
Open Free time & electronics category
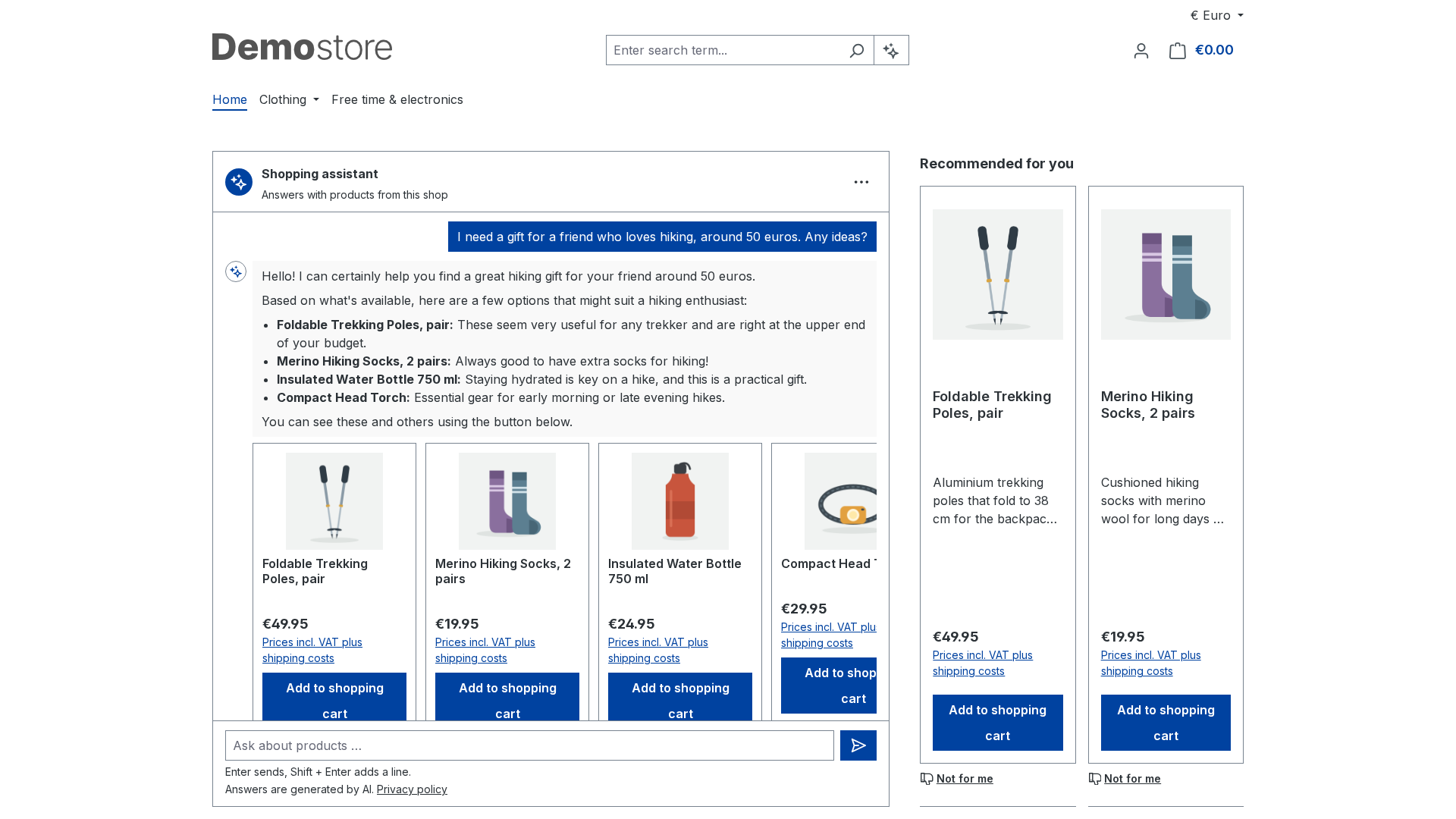point(397,99)
